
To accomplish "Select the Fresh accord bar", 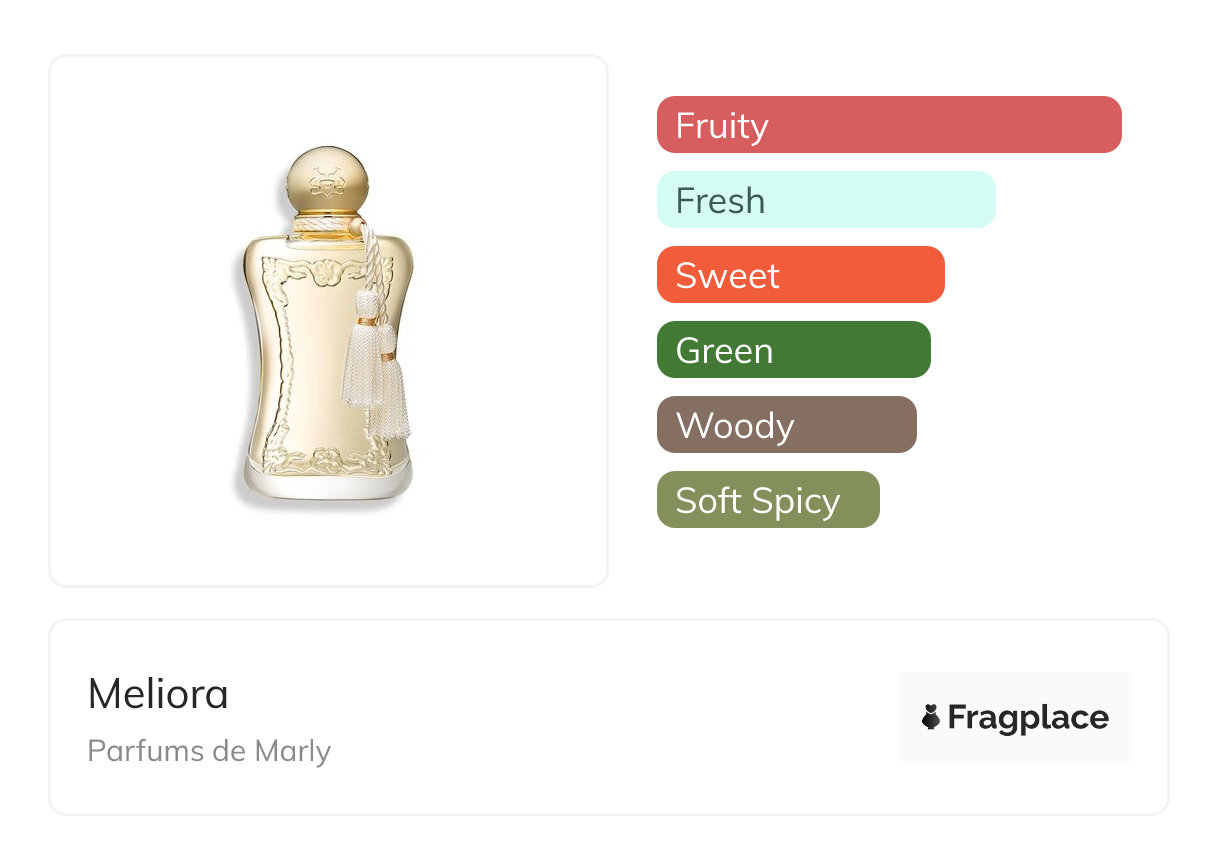I will click(x=826, y=200).
